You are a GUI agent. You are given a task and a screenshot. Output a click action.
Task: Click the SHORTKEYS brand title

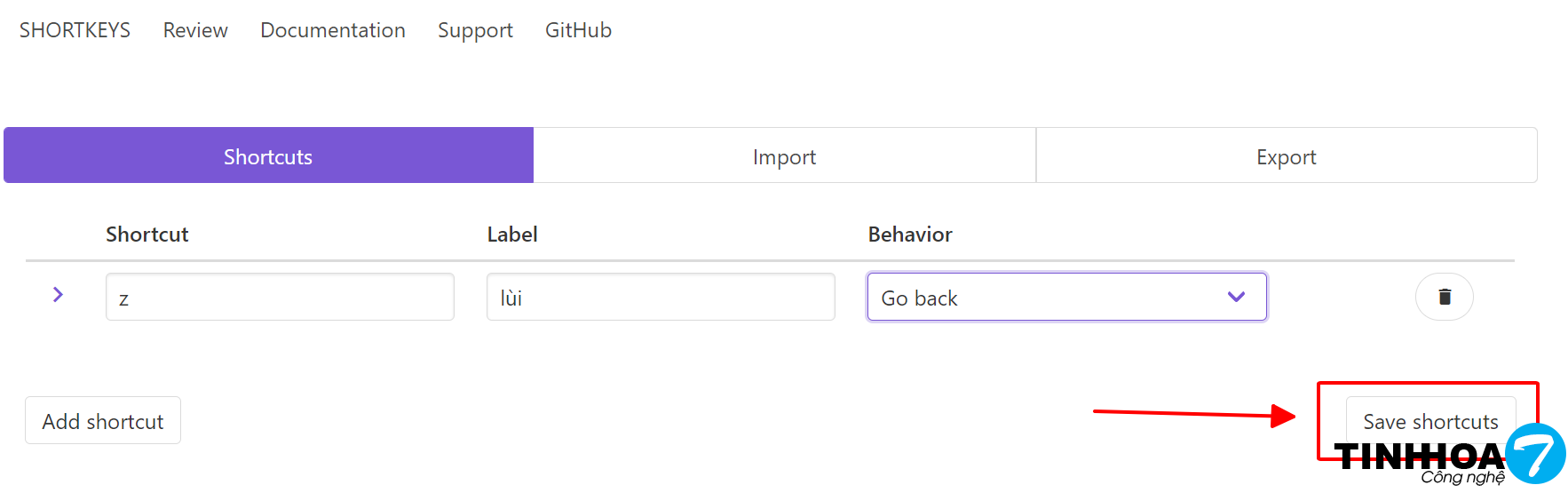(75, 30)
